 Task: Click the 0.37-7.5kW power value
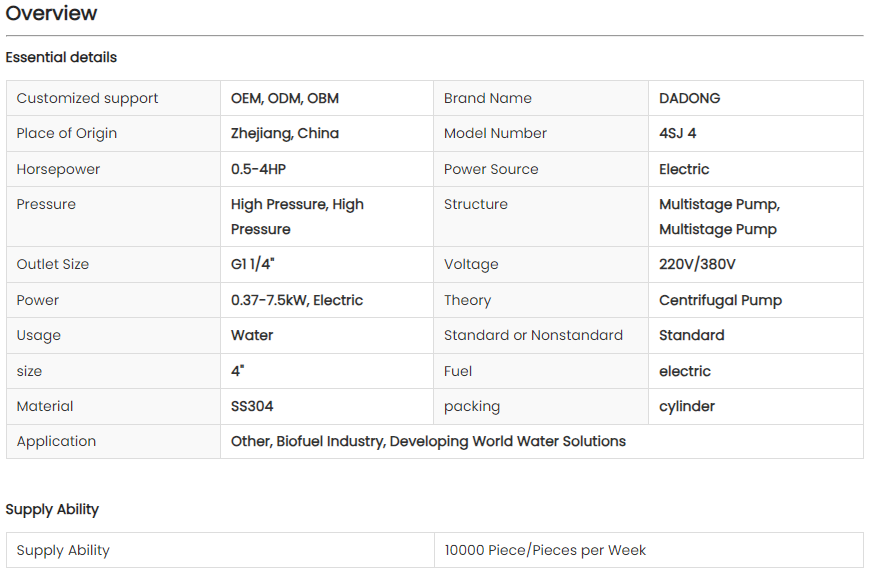click(x=296, y=300)
